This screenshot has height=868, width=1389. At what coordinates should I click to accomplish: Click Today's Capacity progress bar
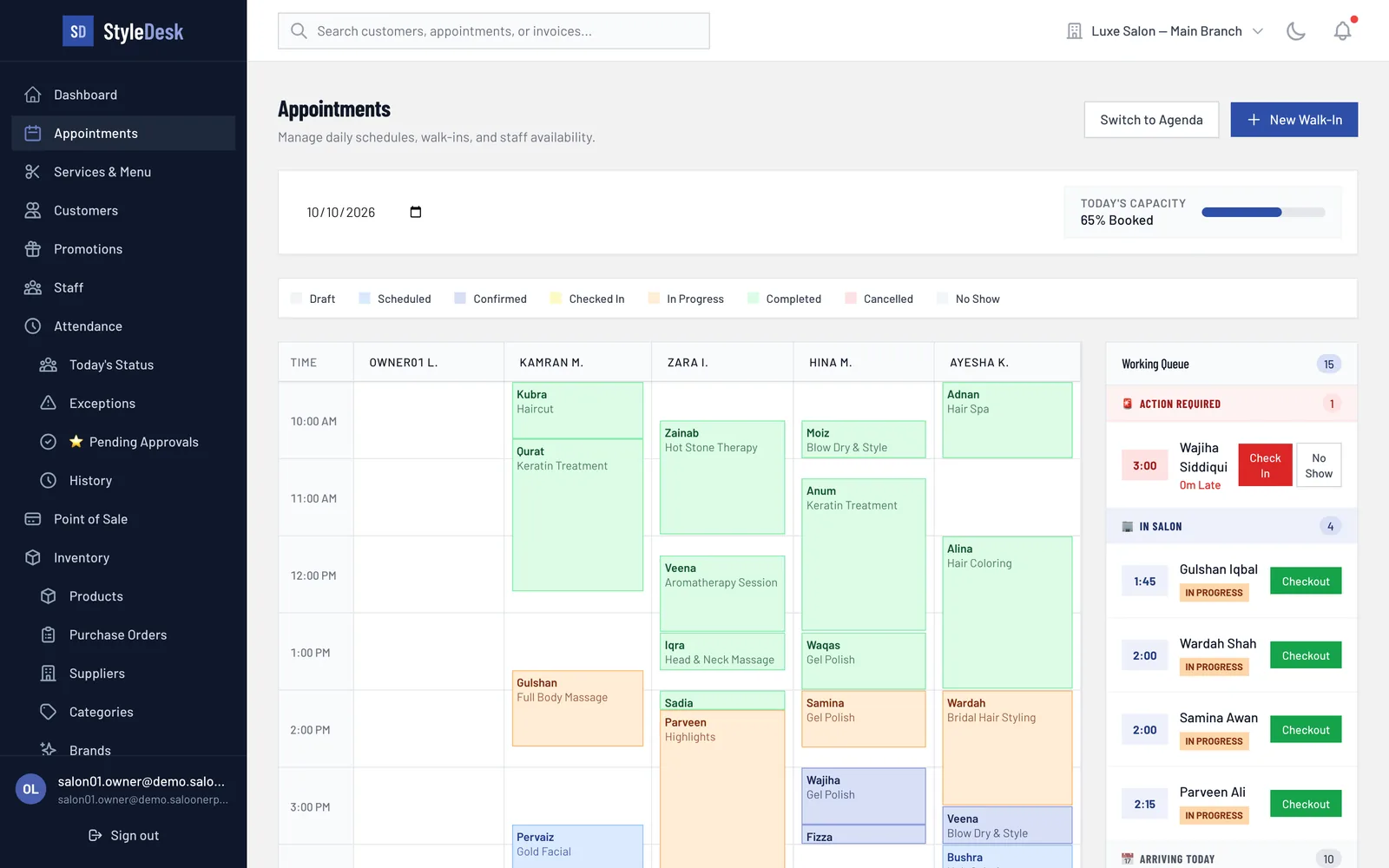[x=1263, y=212]
